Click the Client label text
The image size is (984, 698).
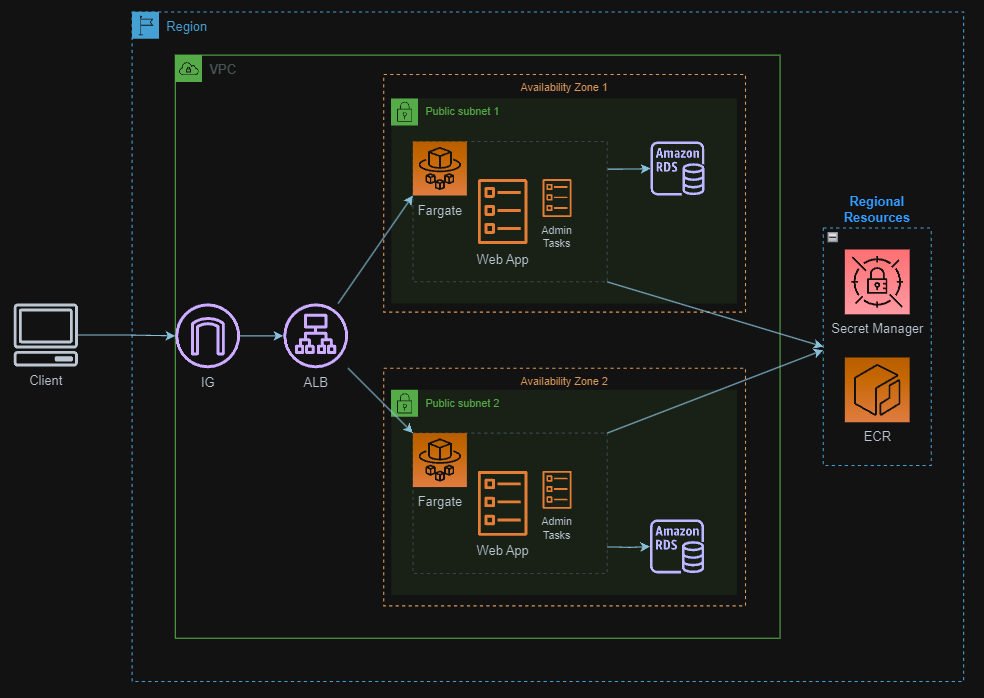tap(46, 380)
